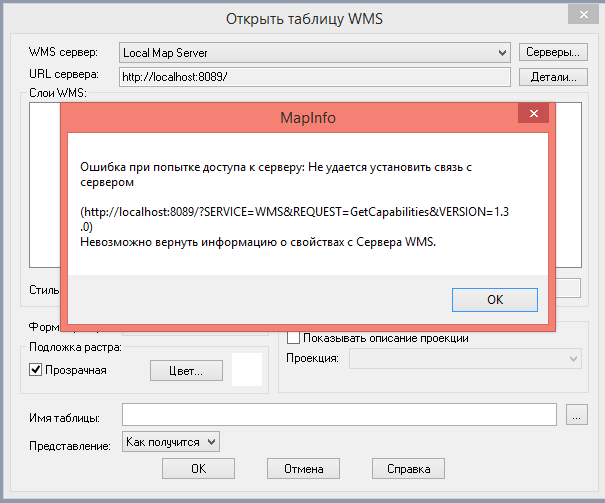The image size is (605, 503).
Task: Expand the Проекция dropdown
Action: pyautogui.click(x=465, y=359)
